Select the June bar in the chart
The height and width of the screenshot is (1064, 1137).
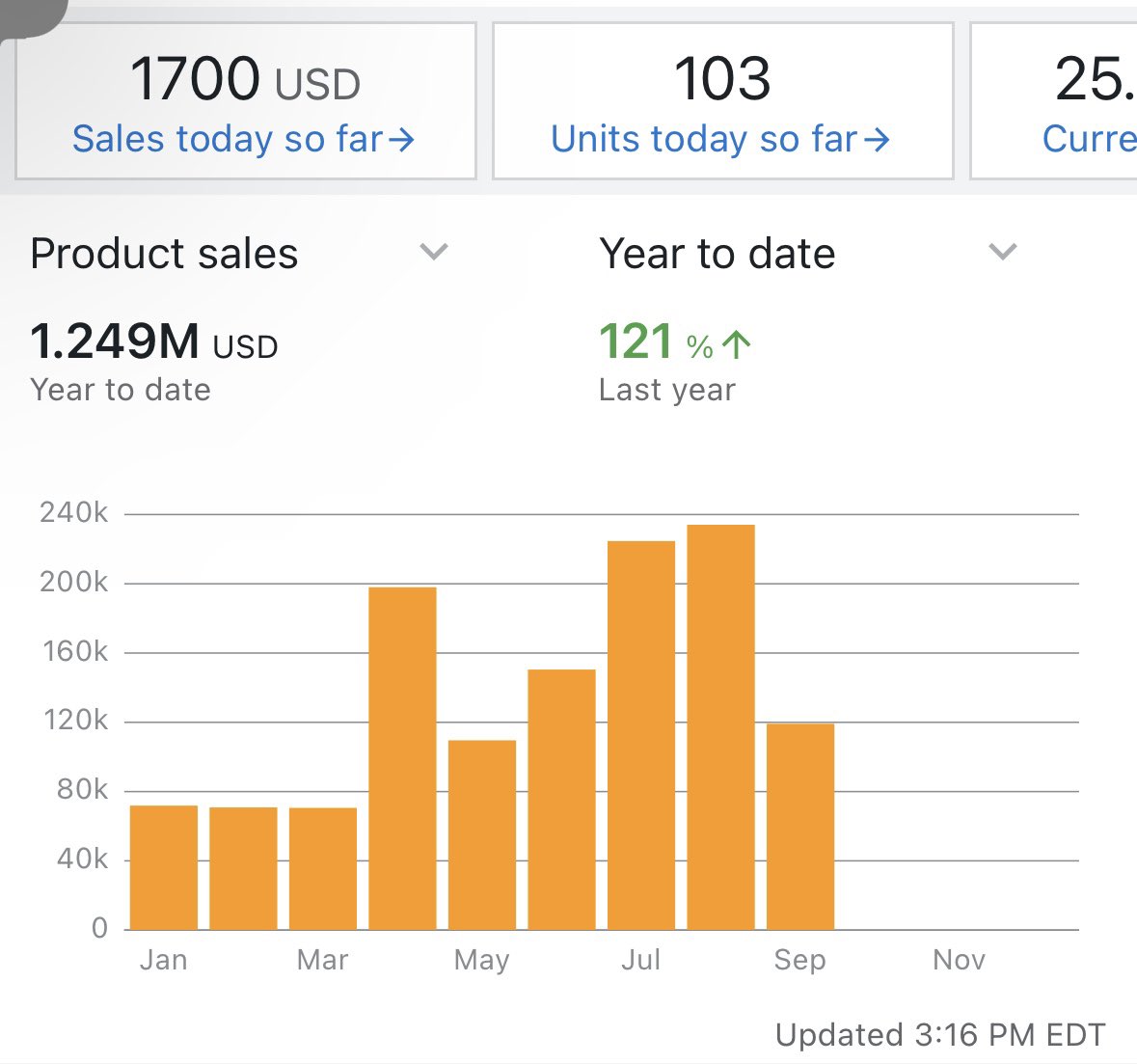562,800
